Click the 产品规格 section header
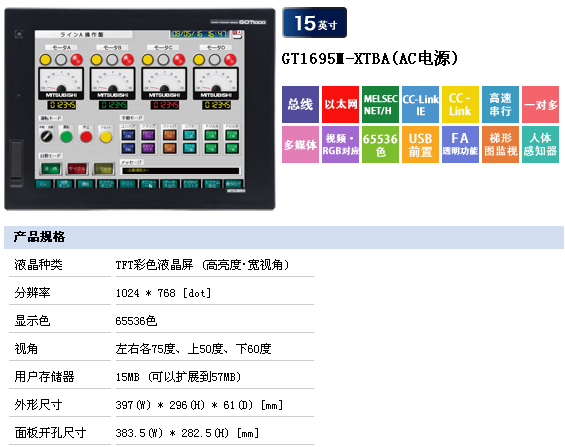Screen dimensions: 565x447 pyautogui.click(x=284, y=237)
